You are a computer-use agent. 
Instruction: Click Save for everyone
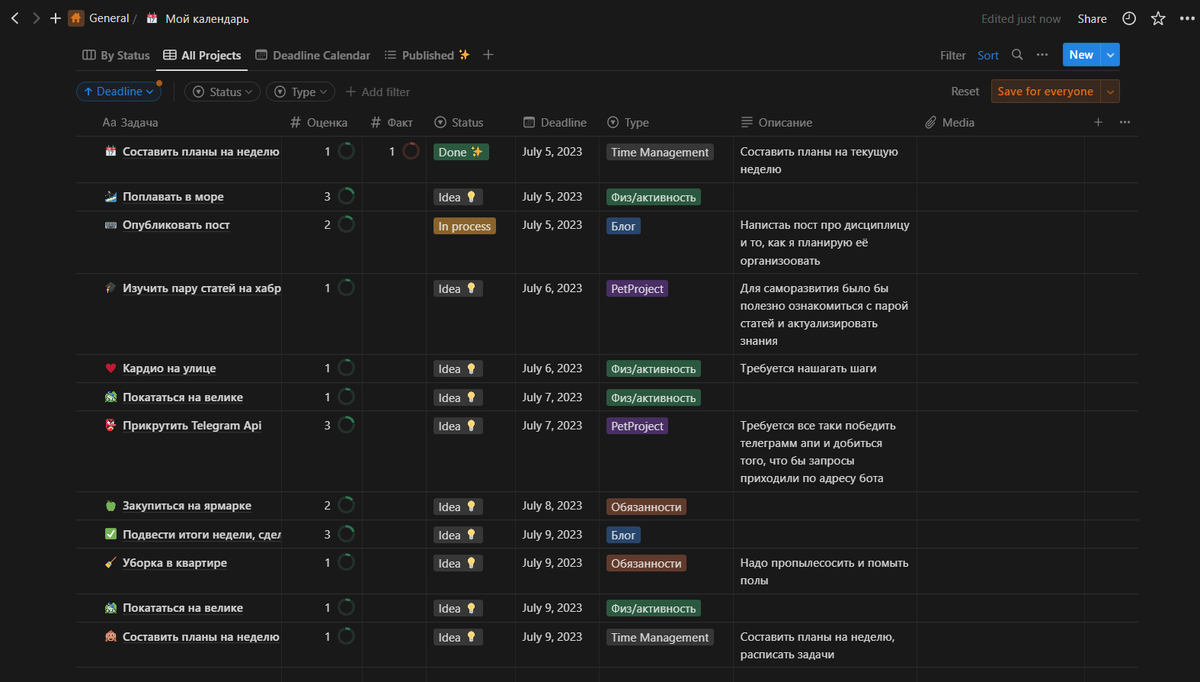1045,91
